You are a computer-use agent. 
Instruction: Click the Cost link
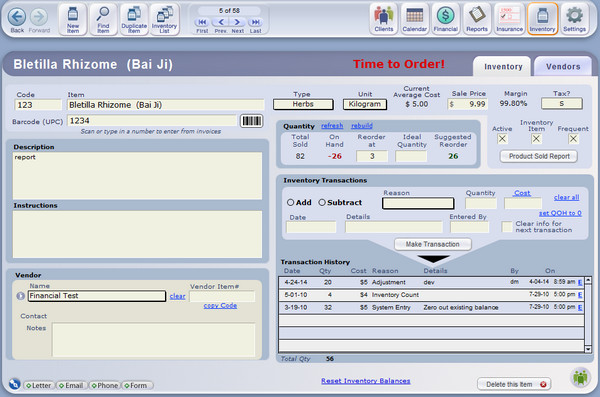522,193
